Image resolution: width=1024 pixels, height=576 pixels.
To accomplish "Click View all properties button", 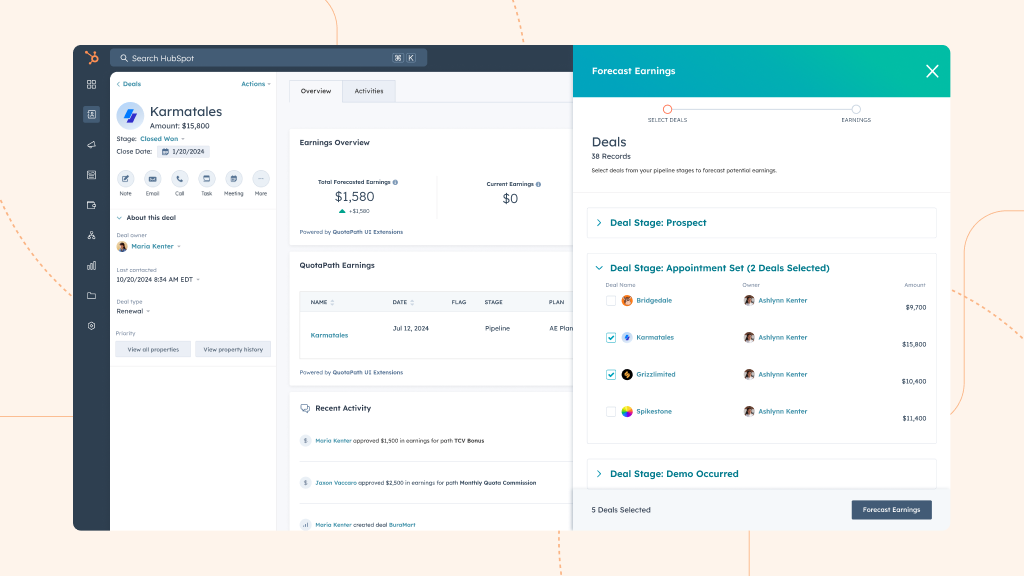I will [x=153, y=349].
